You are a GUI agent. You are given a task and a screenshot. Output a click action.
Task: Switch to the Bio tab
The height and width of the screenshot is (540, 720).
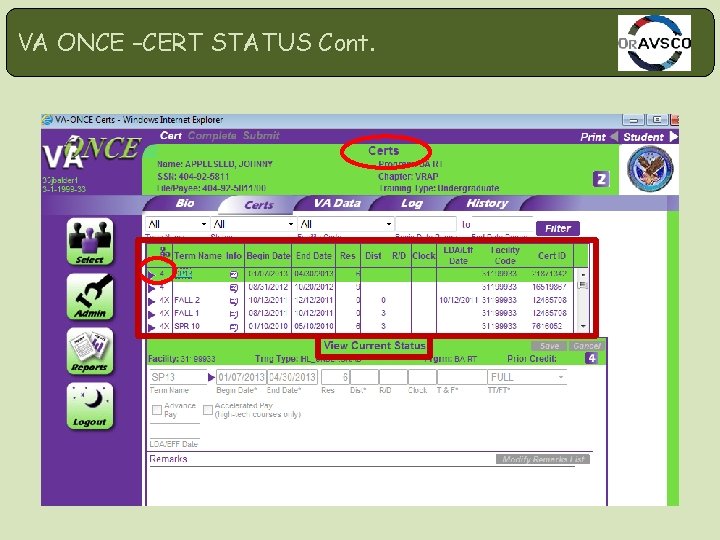click(x=185, y=203)
